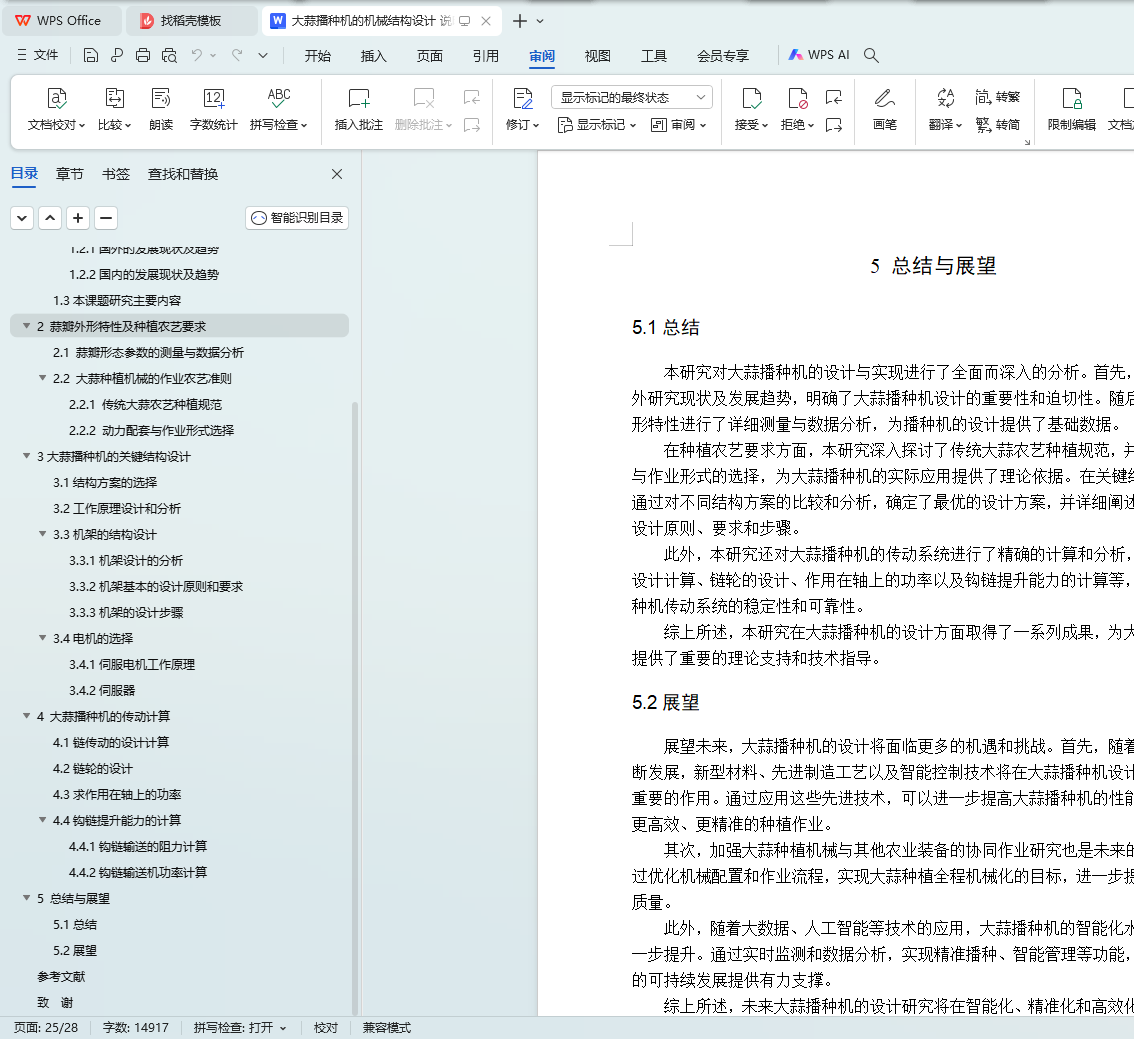Image resolution: width=1134 pixels, height=1039 pixels.
Task: Open 限制编辑 restrict editing
Action: [x=1072, y=109]
